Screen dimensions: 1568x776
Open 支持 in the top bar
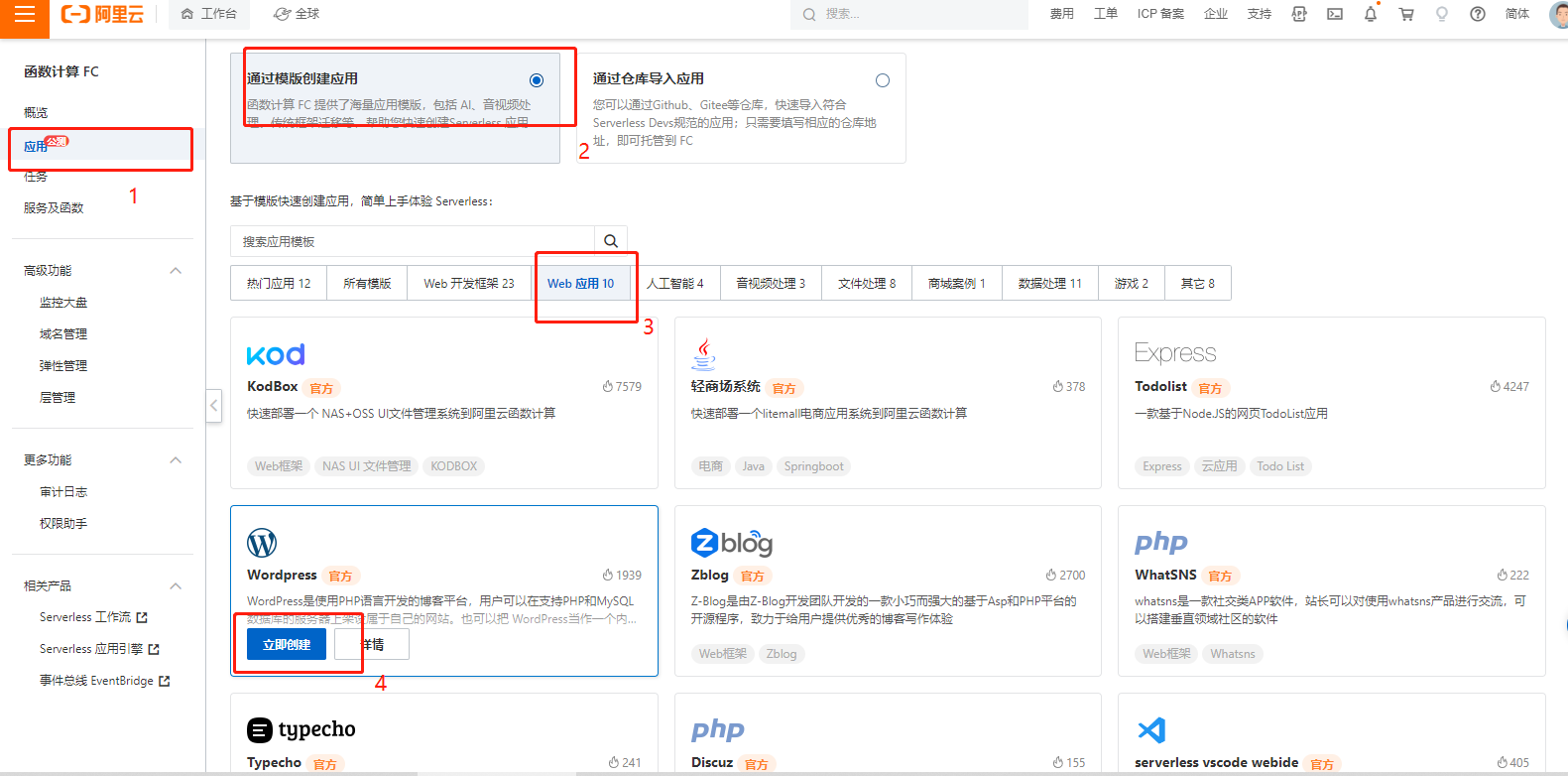pos(1260,14)
